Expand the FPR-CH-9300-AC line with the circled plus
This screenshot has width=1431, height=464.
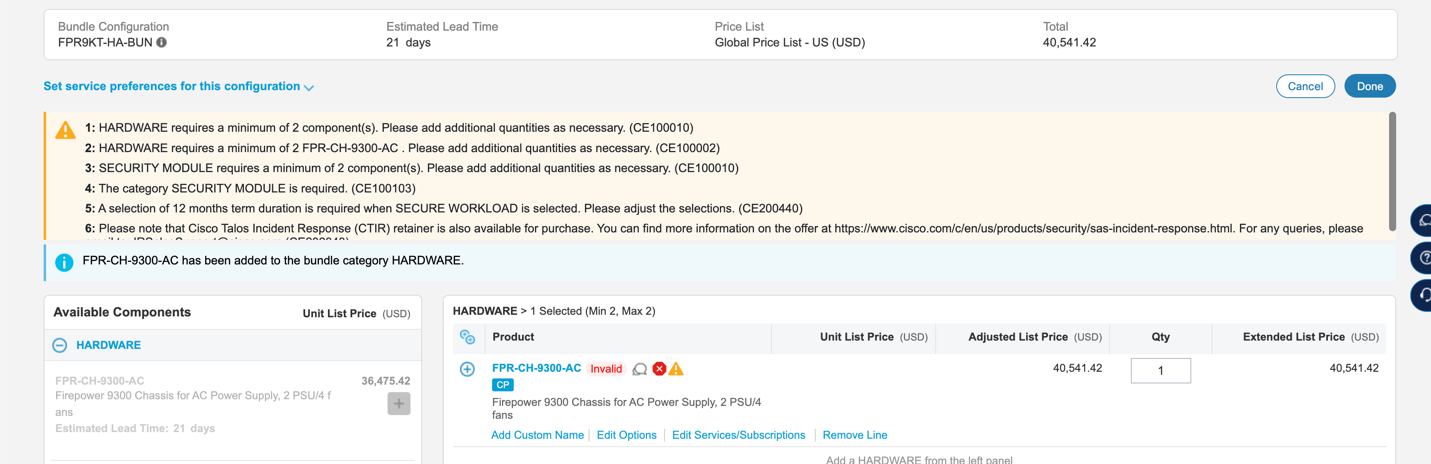point(467,369)
